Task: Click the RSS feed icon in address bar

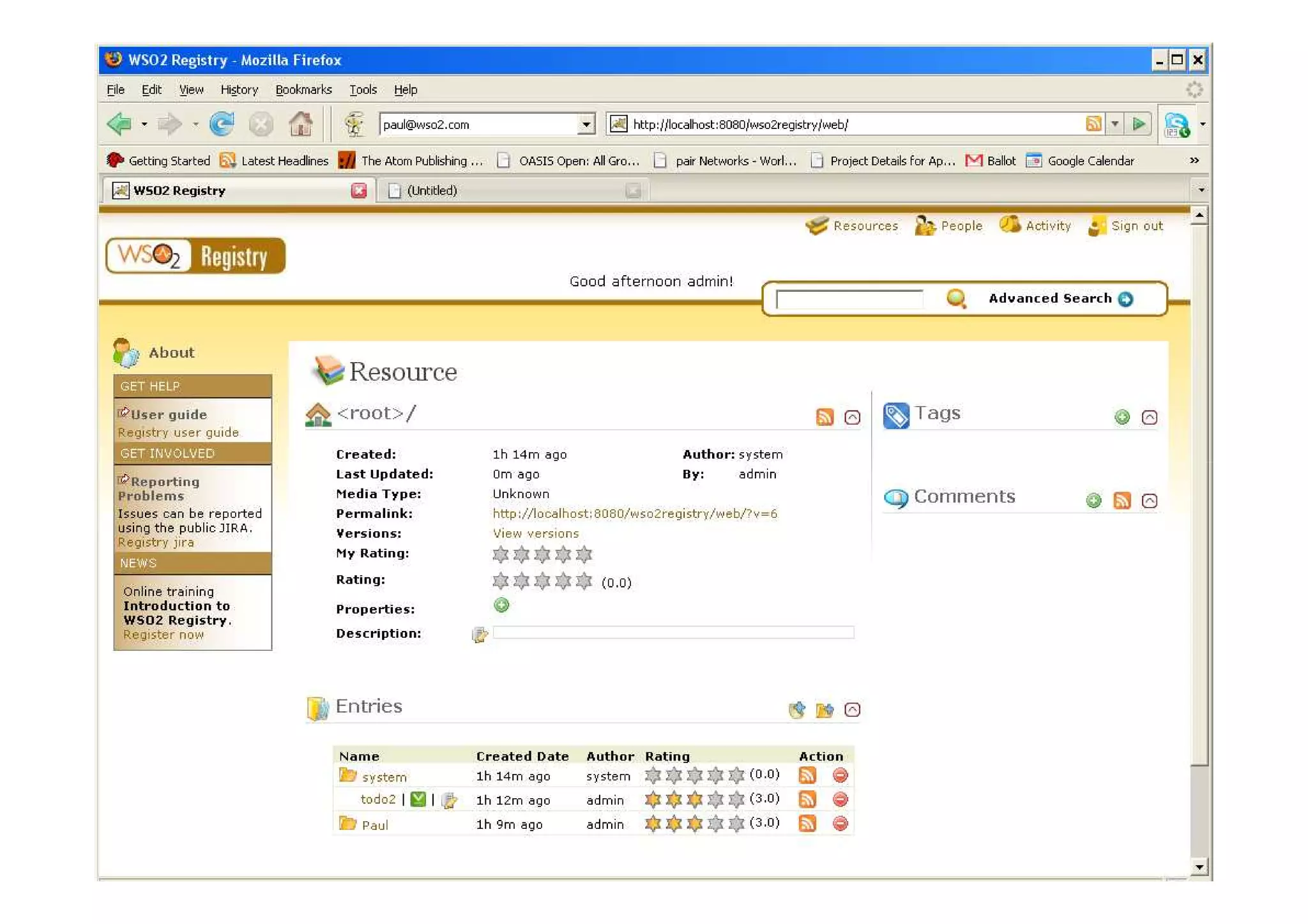Action: point(1093,124)
